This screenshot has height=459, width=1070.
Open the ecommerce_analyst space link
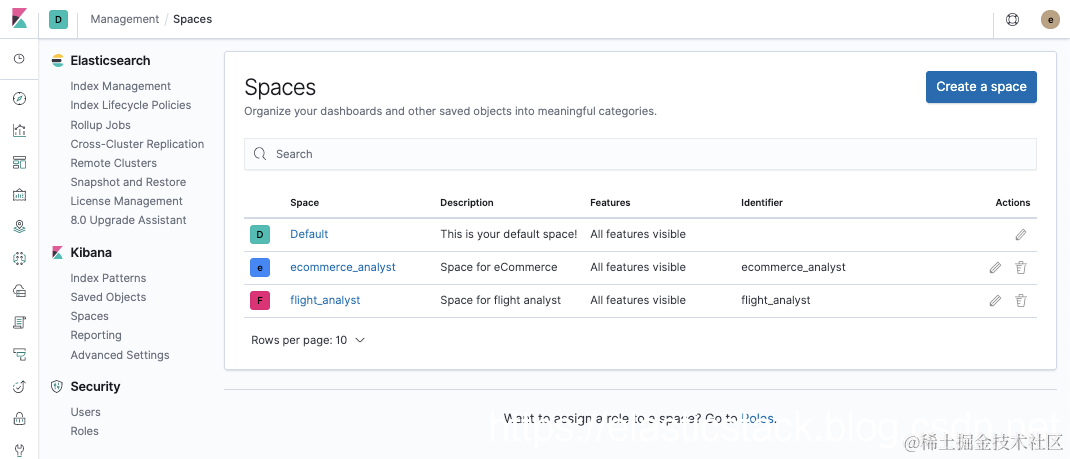pos(343,267)
